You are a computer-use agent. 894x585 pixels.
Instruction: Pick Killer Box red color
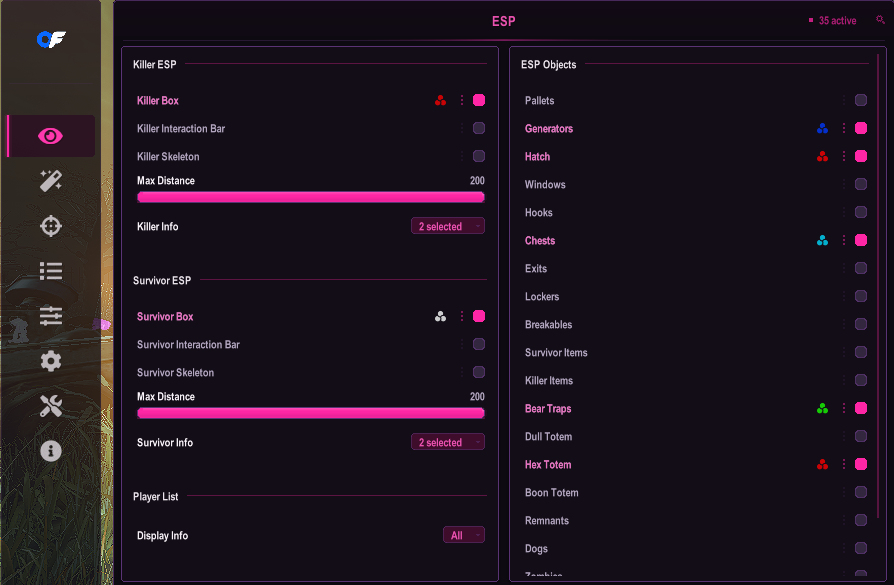click(440, 100)
